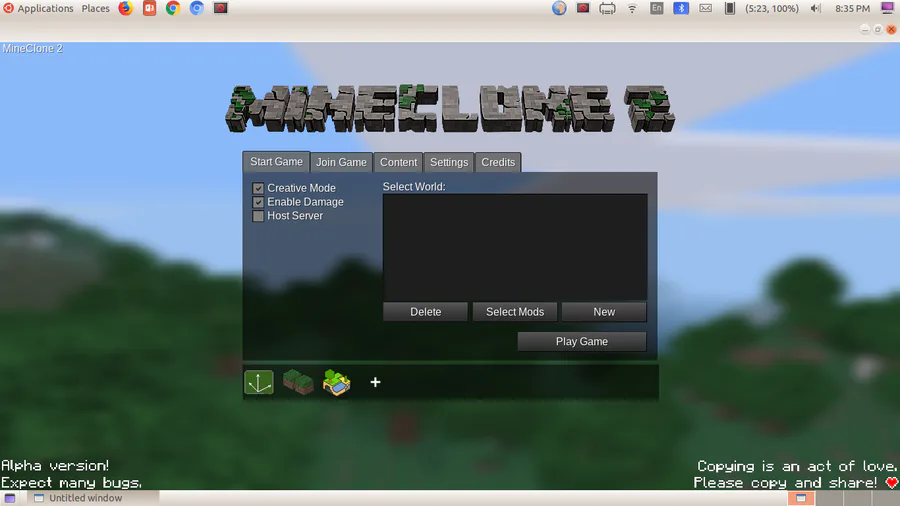900x506 pixels.
Task: Open the En input language indicator
Action: click(657, 8)
